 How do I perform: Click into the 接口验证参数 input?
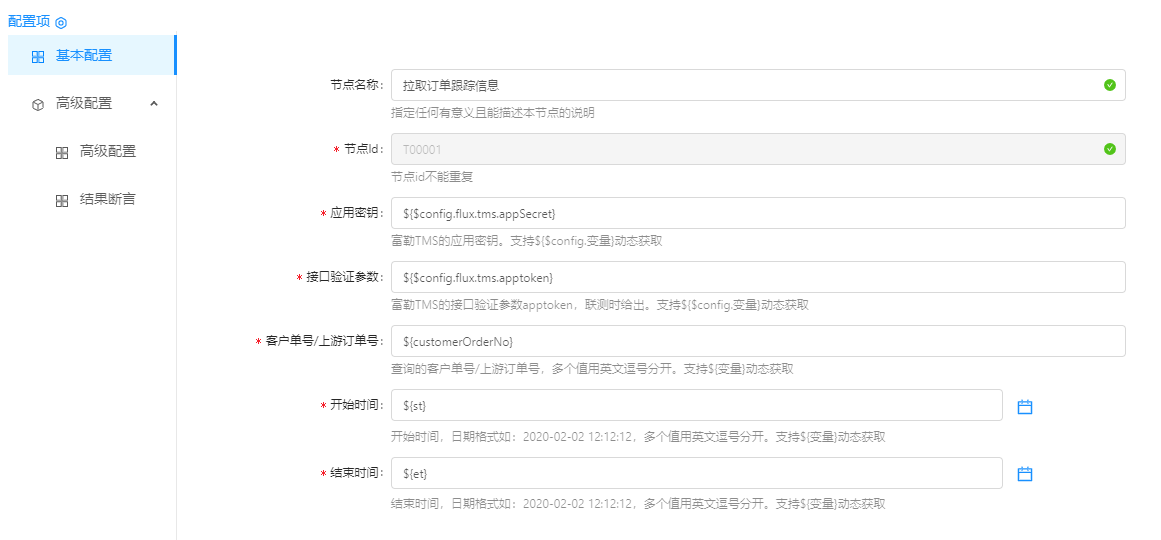tap(757, 277)
